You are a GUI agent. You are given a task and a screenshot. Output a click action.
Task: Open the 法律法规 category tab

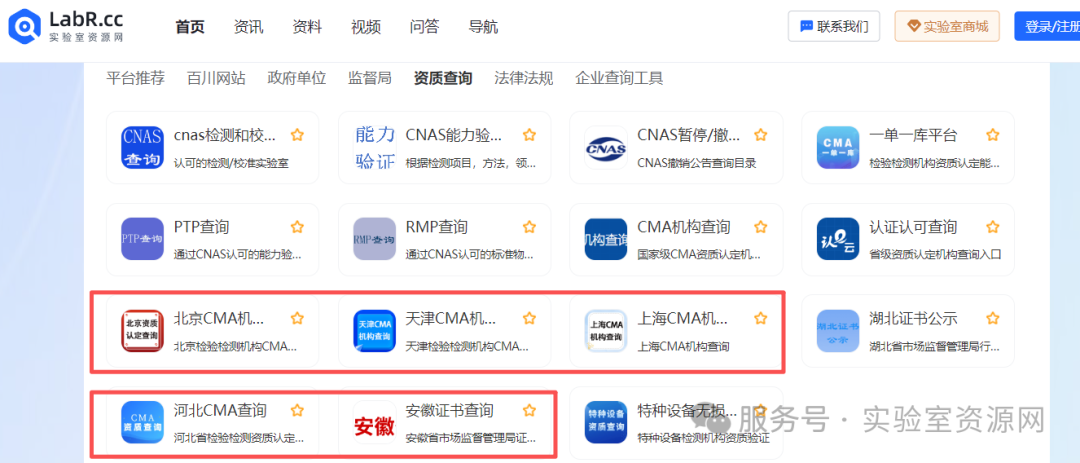click(x=523, y=78)
